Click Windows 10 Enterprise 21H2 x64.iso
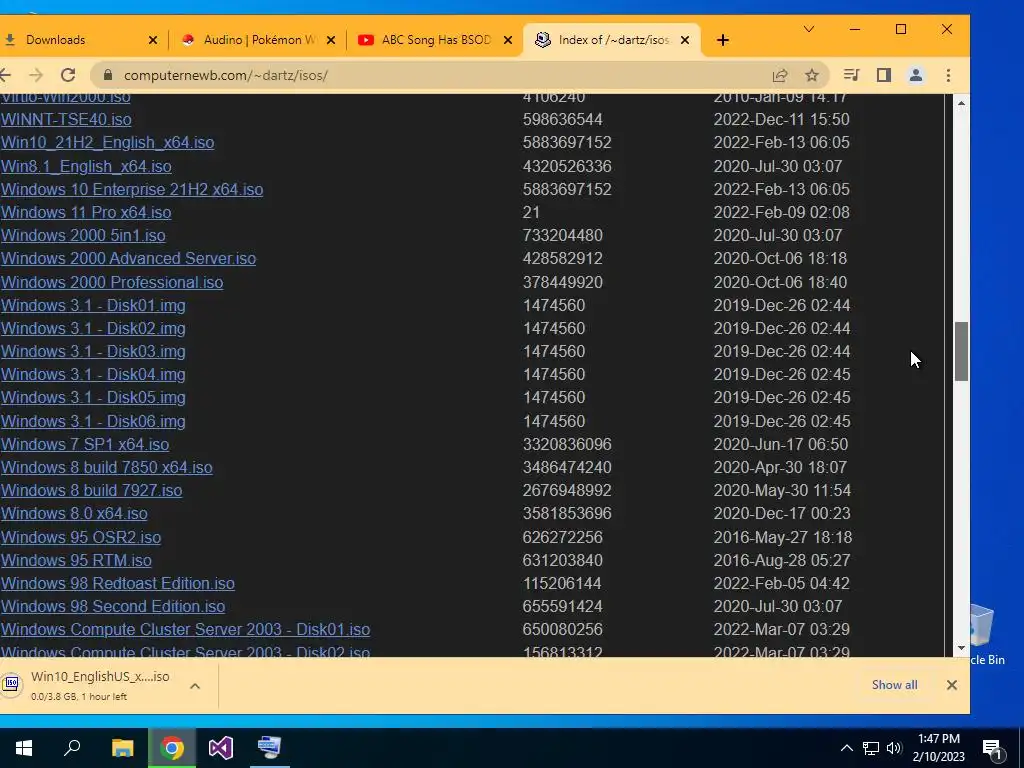The height and width of the screenshot is (768, 1024). click(x=132, y=189)
